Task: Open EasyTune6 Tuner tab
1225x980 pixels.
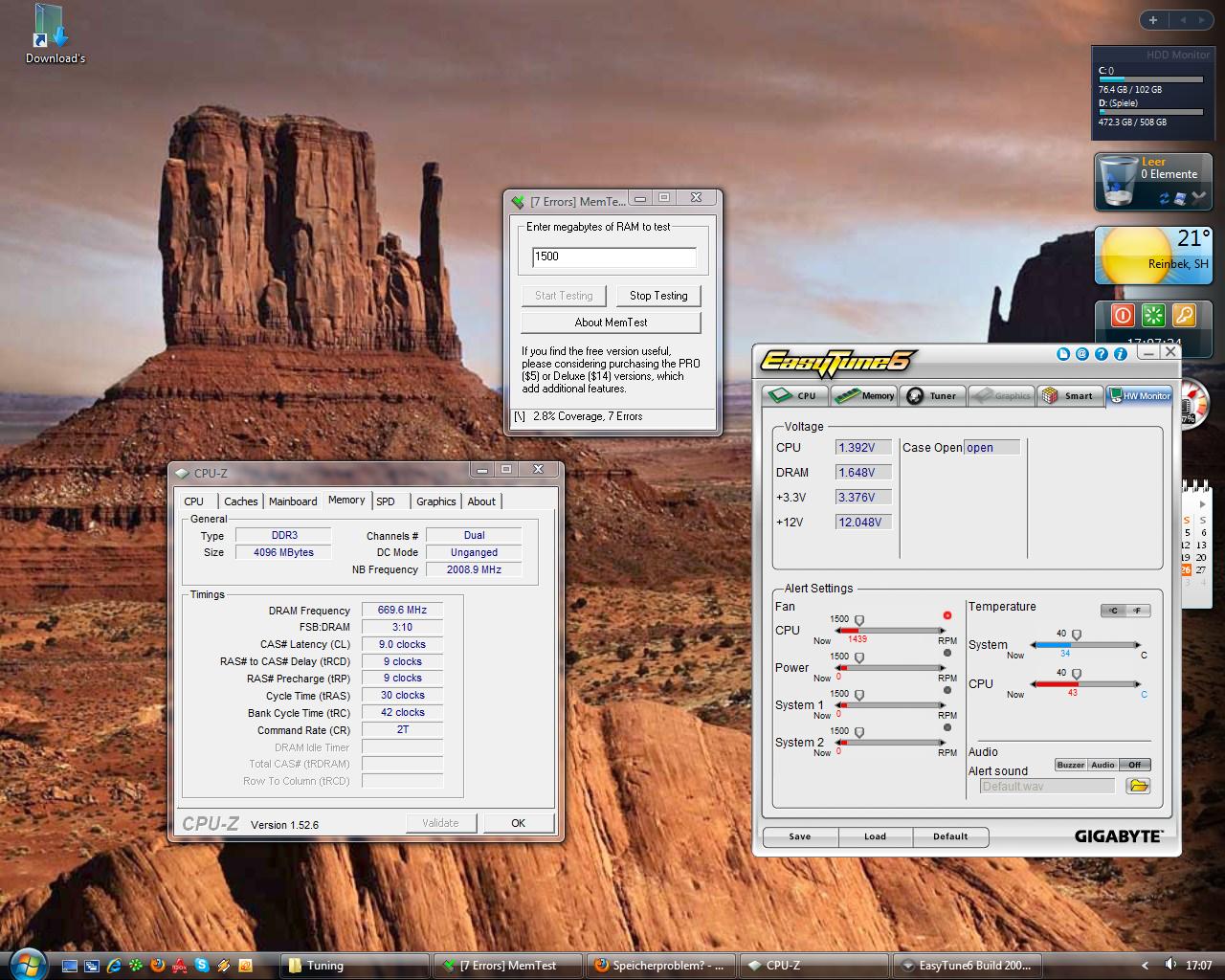Action: pyautogui.click(x=932, y=395)
